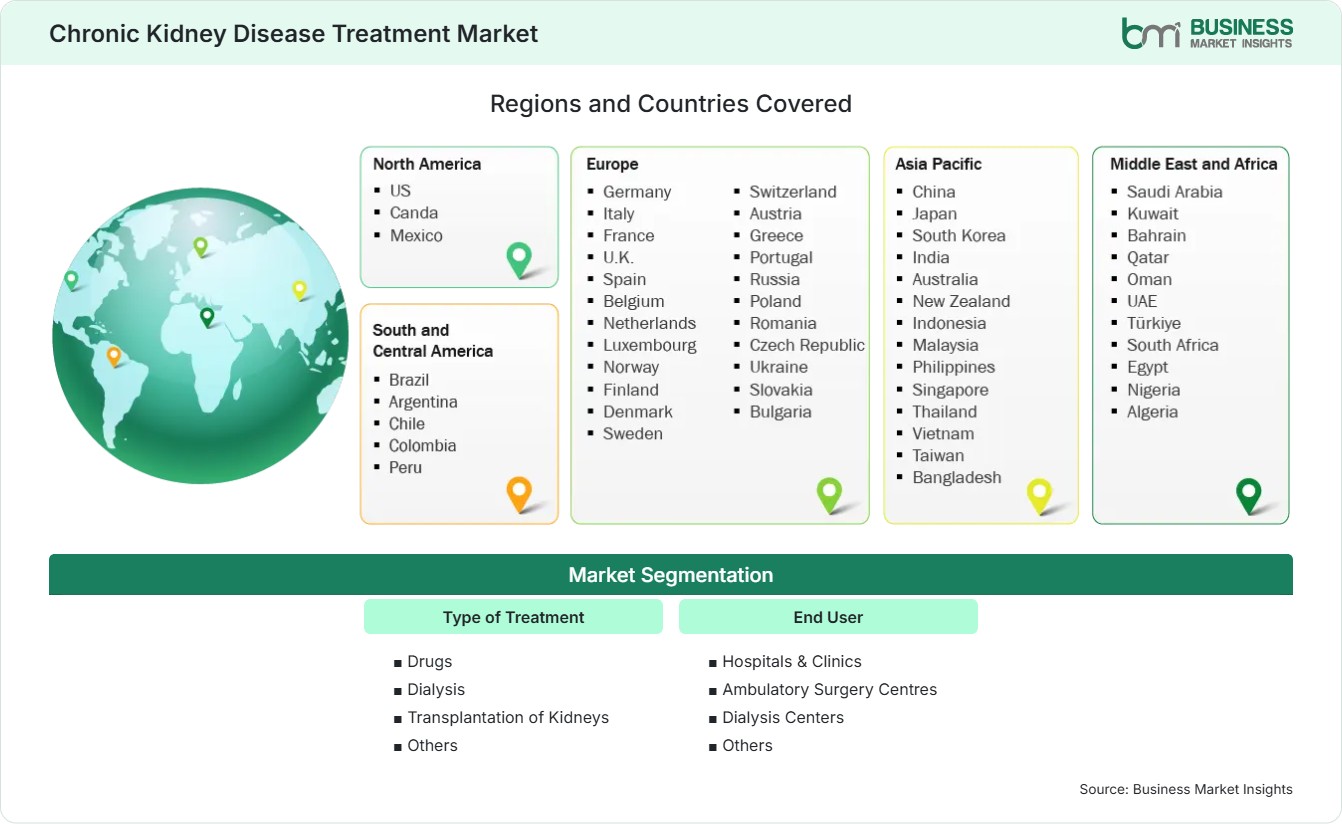Click Others under Type of Treatment
1342x824 pixels.
tap(432, 746)
